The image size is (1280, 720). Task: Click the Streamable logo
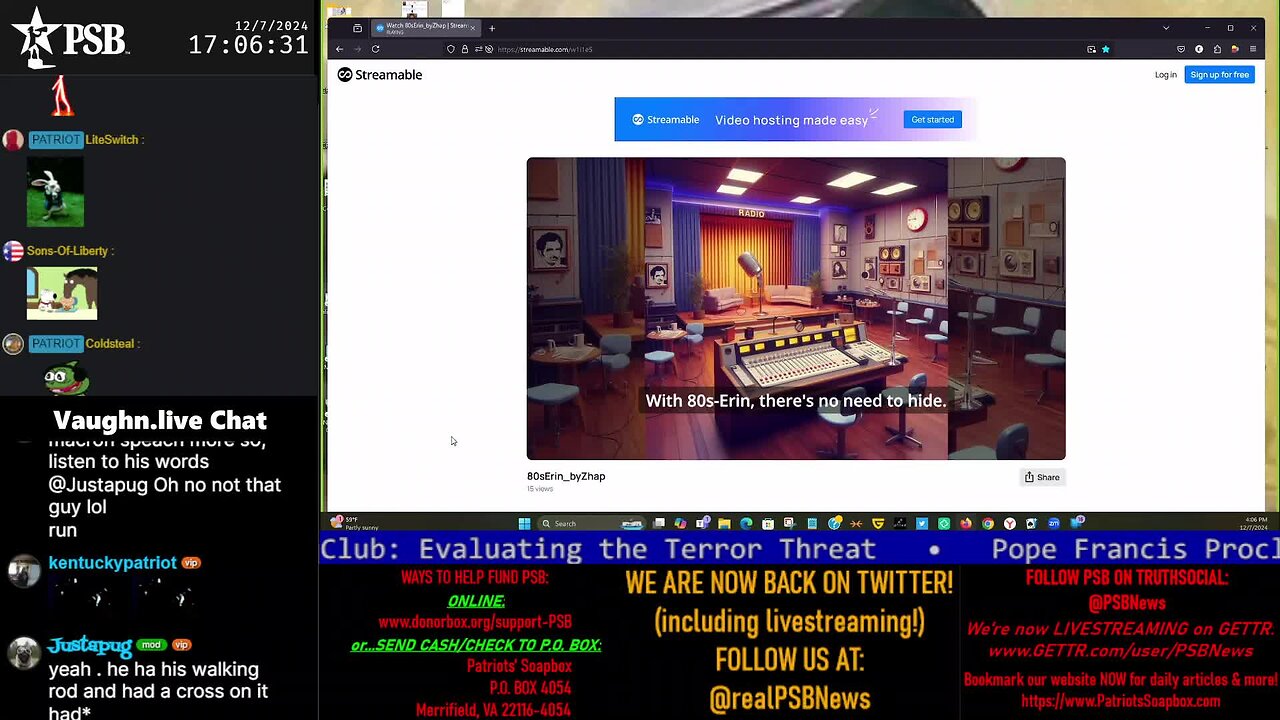coord(380,75)
